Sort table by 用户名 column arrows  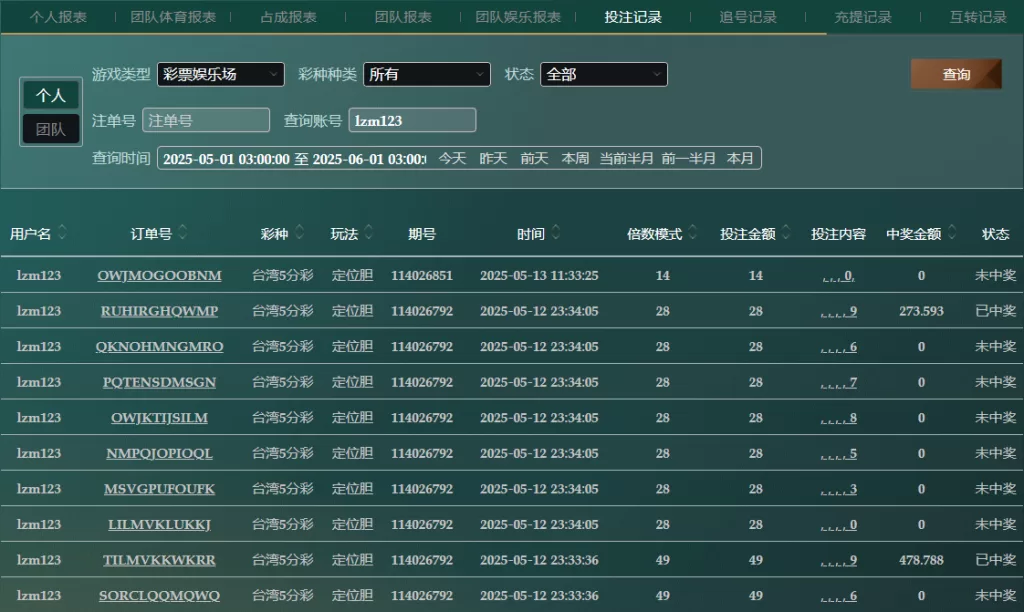(x=63, y=232)
